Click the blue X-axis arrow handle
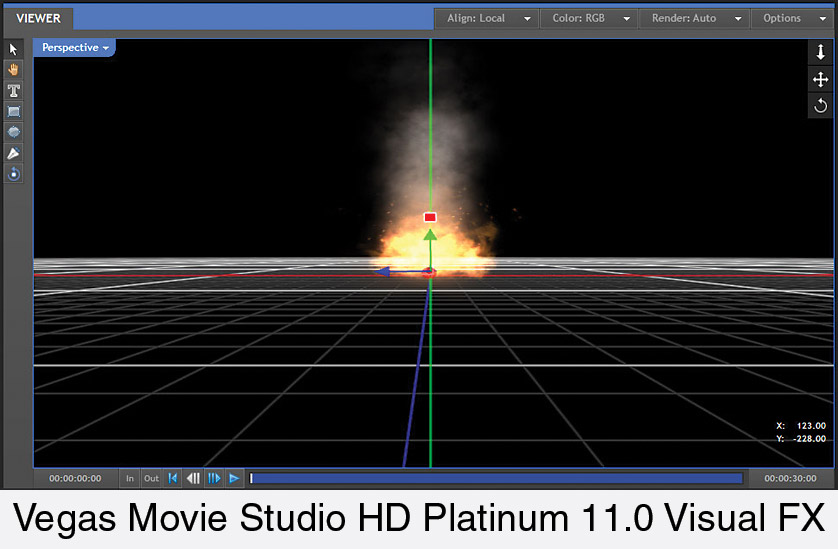This screenshot has height=549, width=838. [383, 272]
